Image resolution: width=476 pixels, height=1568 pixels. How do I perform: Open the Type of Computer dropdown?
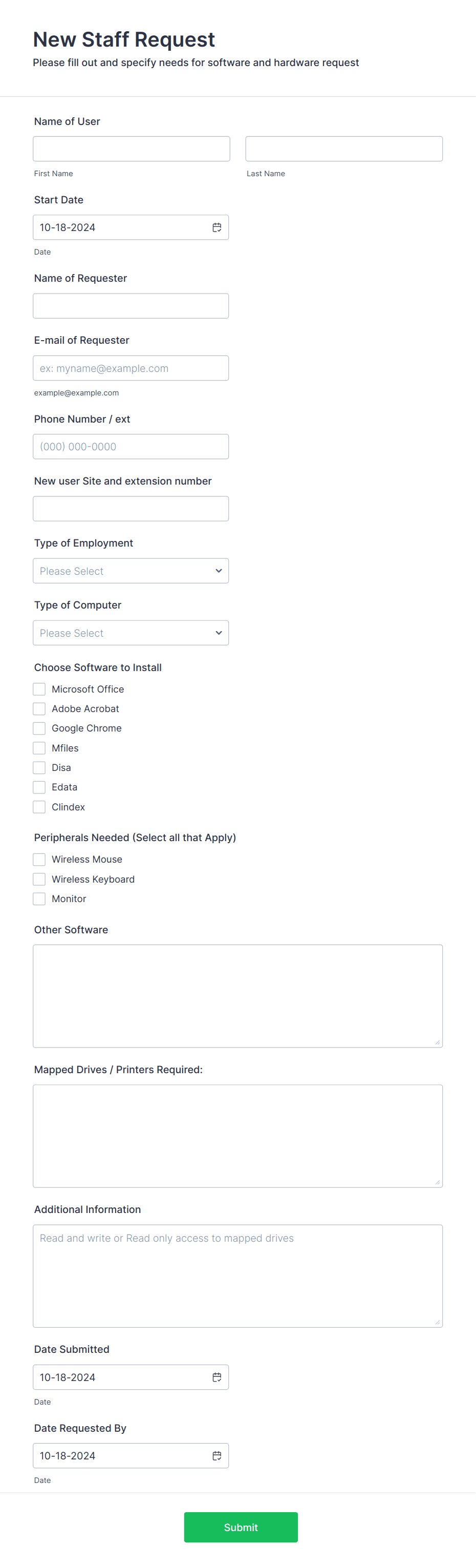[x=131, y=633]
